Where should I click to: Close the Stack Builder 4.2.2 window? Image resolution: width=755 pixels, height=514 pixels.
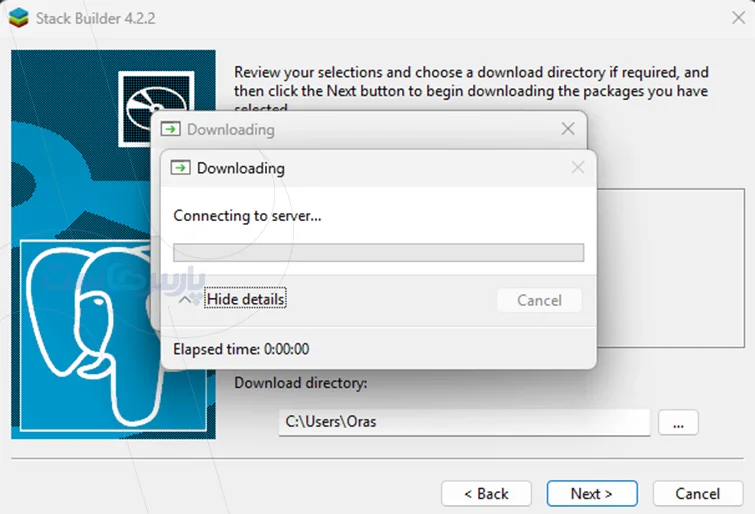tap(738, 18)
